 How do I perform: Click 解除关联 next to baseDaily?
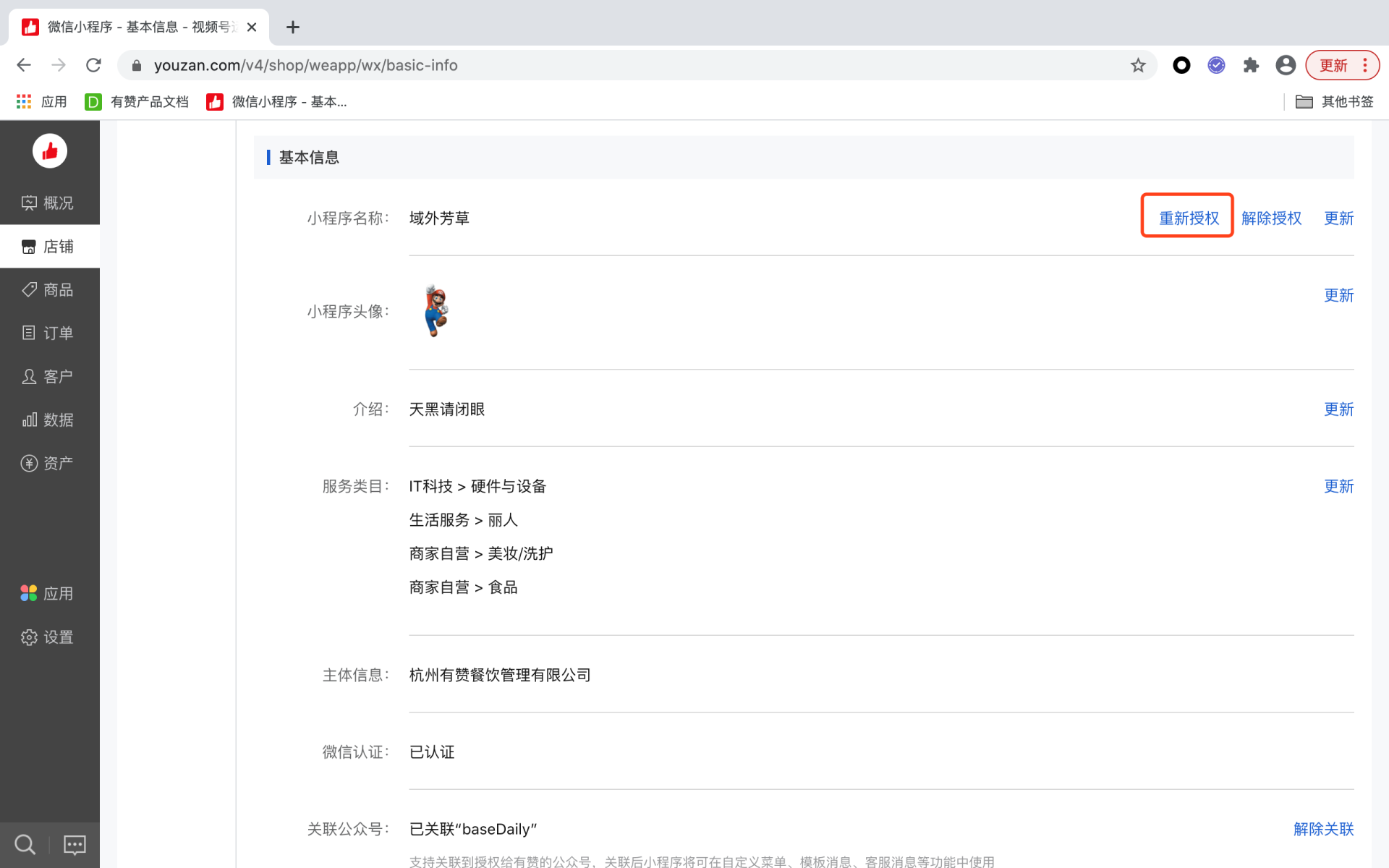pos(1323,829)
